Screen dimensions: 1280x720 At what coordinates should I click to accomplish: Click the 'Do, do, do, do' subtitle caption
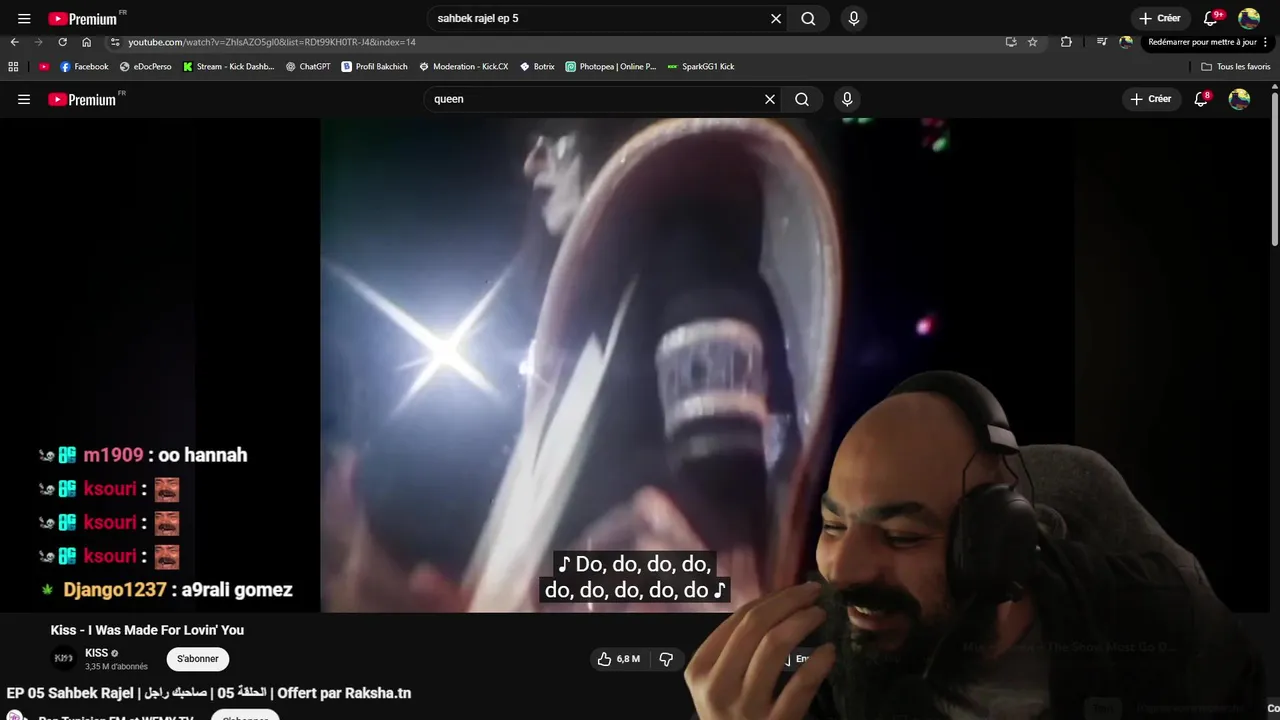(x=635, y=577)
